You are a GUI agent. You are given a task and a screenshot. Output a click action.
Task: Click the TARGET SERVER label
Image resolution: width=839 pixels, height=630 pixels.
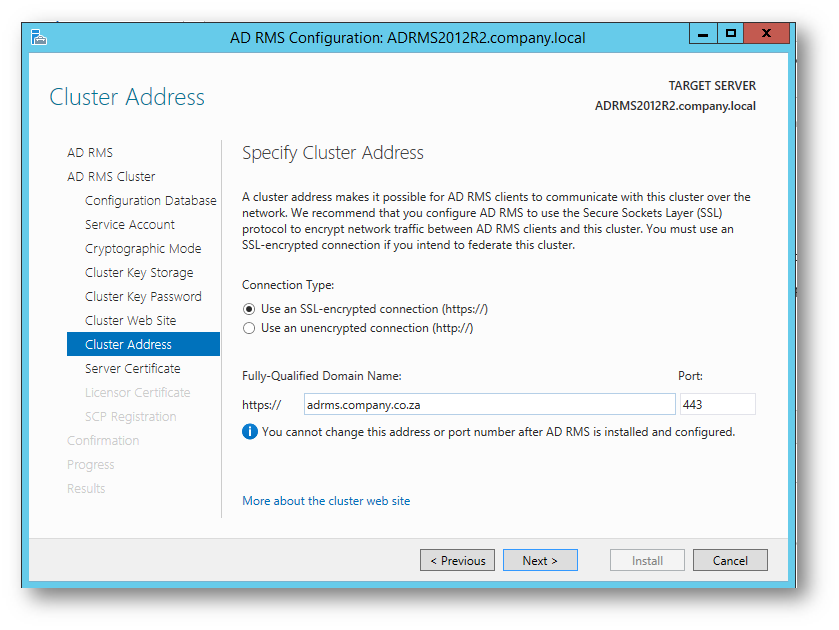pyautogui.click(x=712, y=86)
